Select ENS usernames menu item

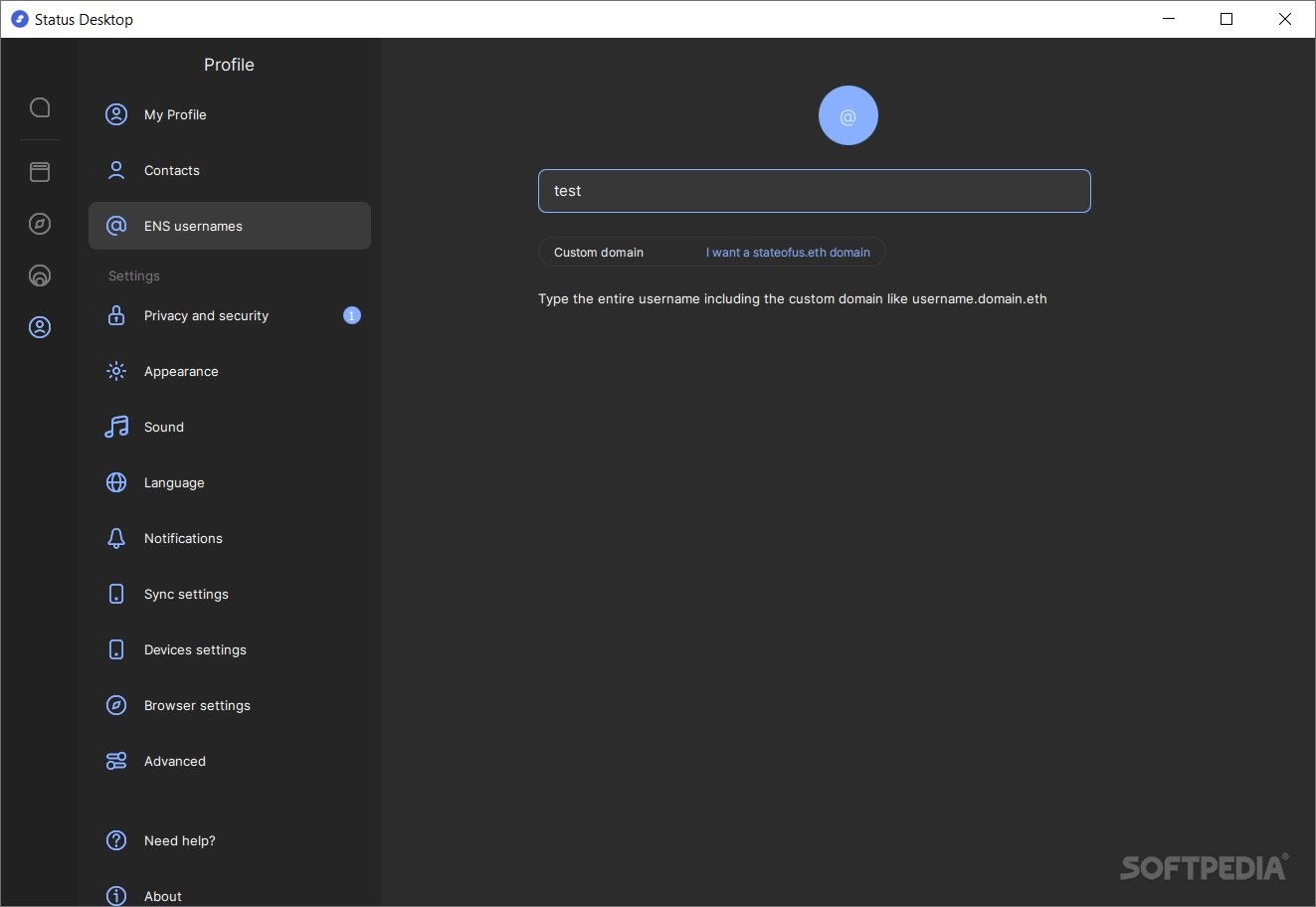coord(230,226)
